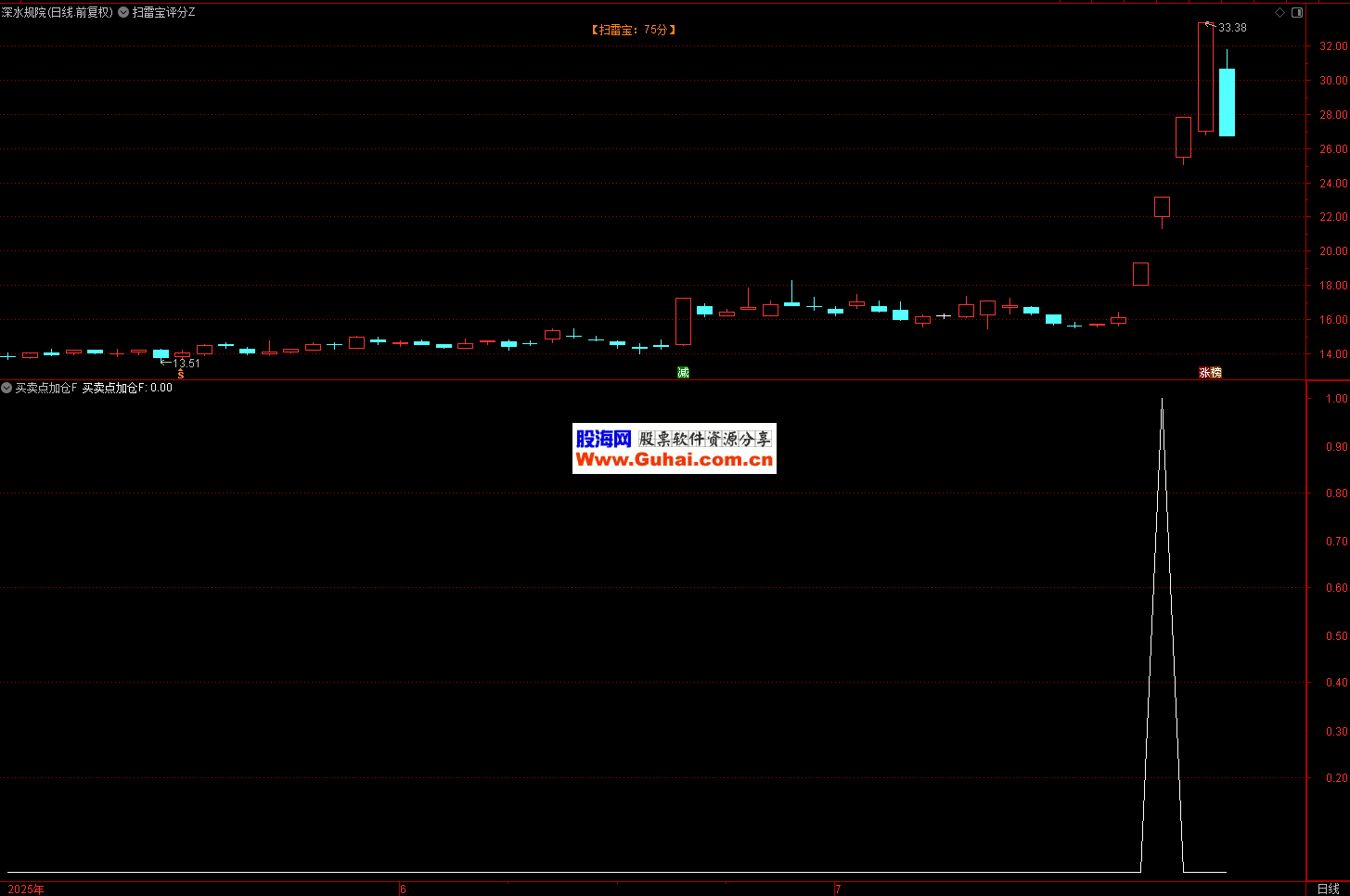This screenshot has width=1350, height=896.
Task: Click the 买卖点加仓F indicator name
Action: pos(46,388)
